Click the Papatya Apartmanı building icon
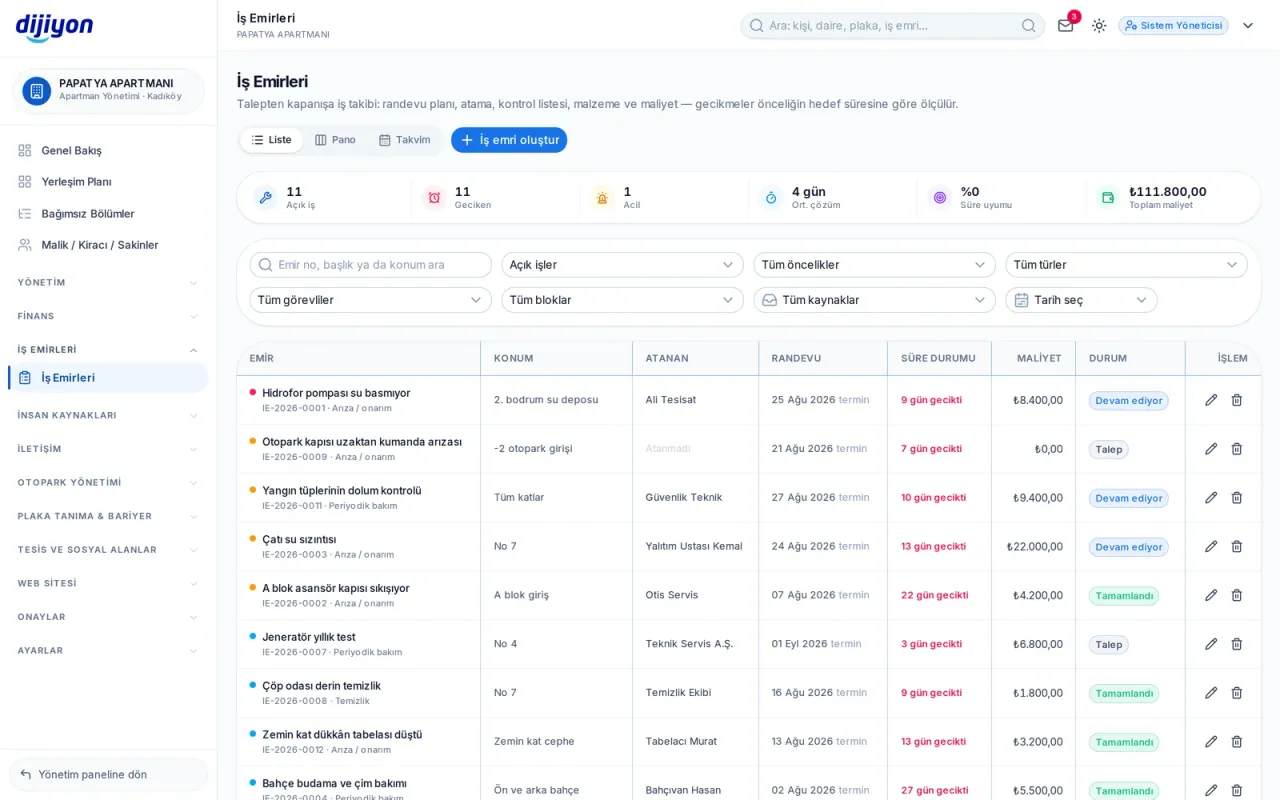 pos(37,91)
